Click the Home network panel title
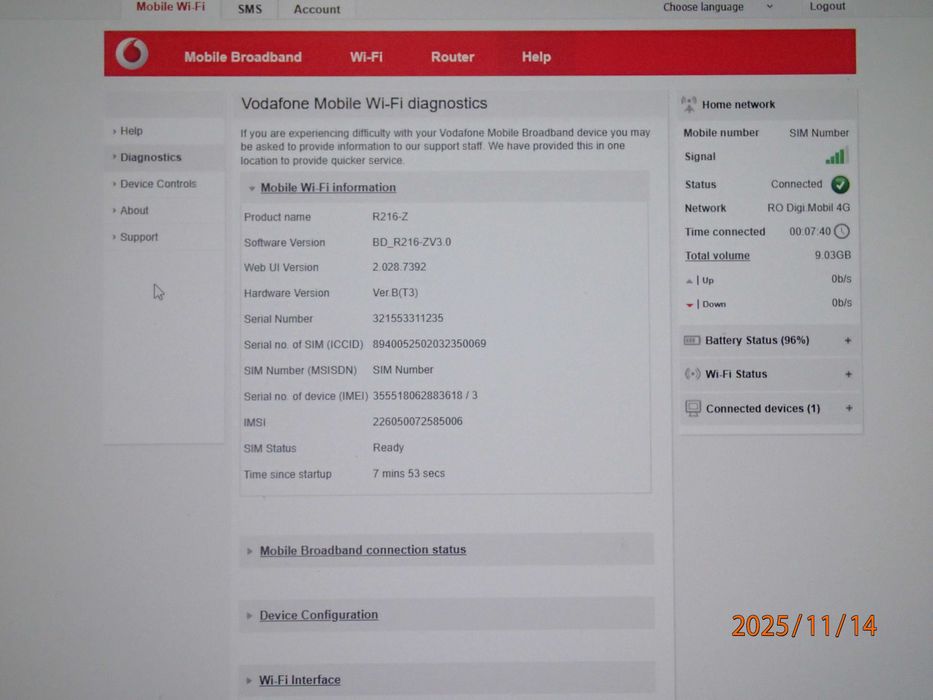Viewport: 933px width, 700px height. [738, 105]
